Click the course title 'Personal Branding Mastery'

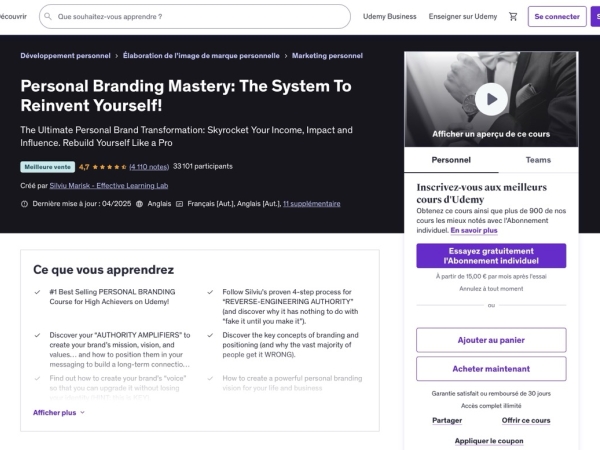coord(186,96)
